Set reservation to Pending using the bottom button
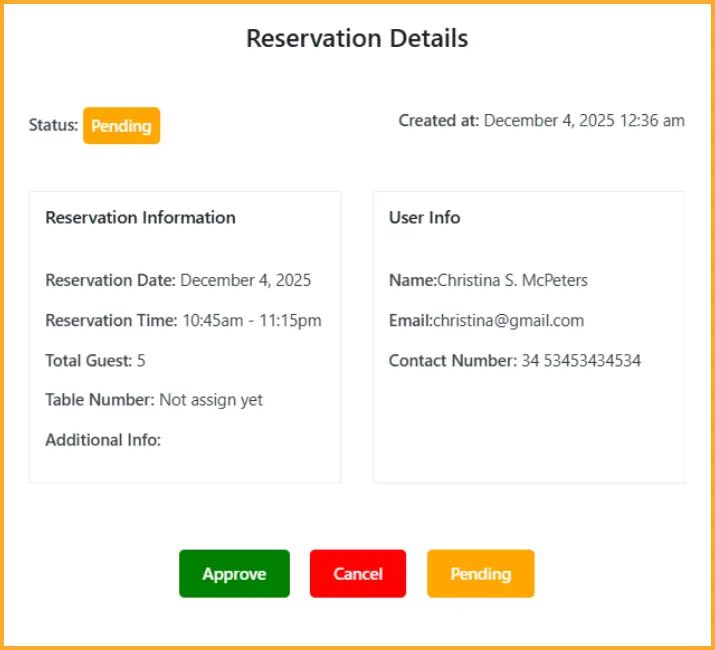This screenshot has height=650, width=715. (x=480, y=574)
